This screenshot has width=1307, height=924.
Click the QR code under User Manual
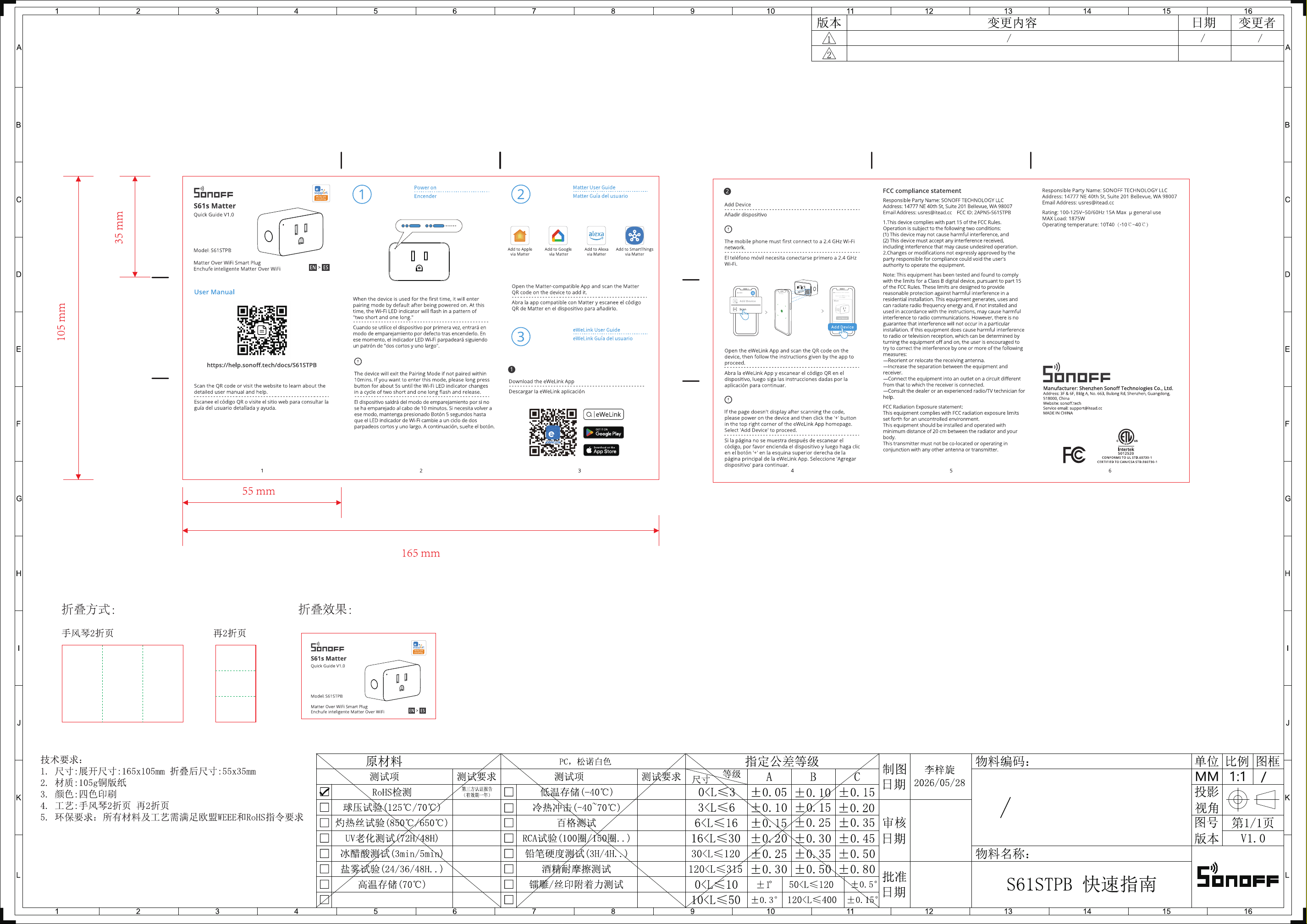coord(262,330)
